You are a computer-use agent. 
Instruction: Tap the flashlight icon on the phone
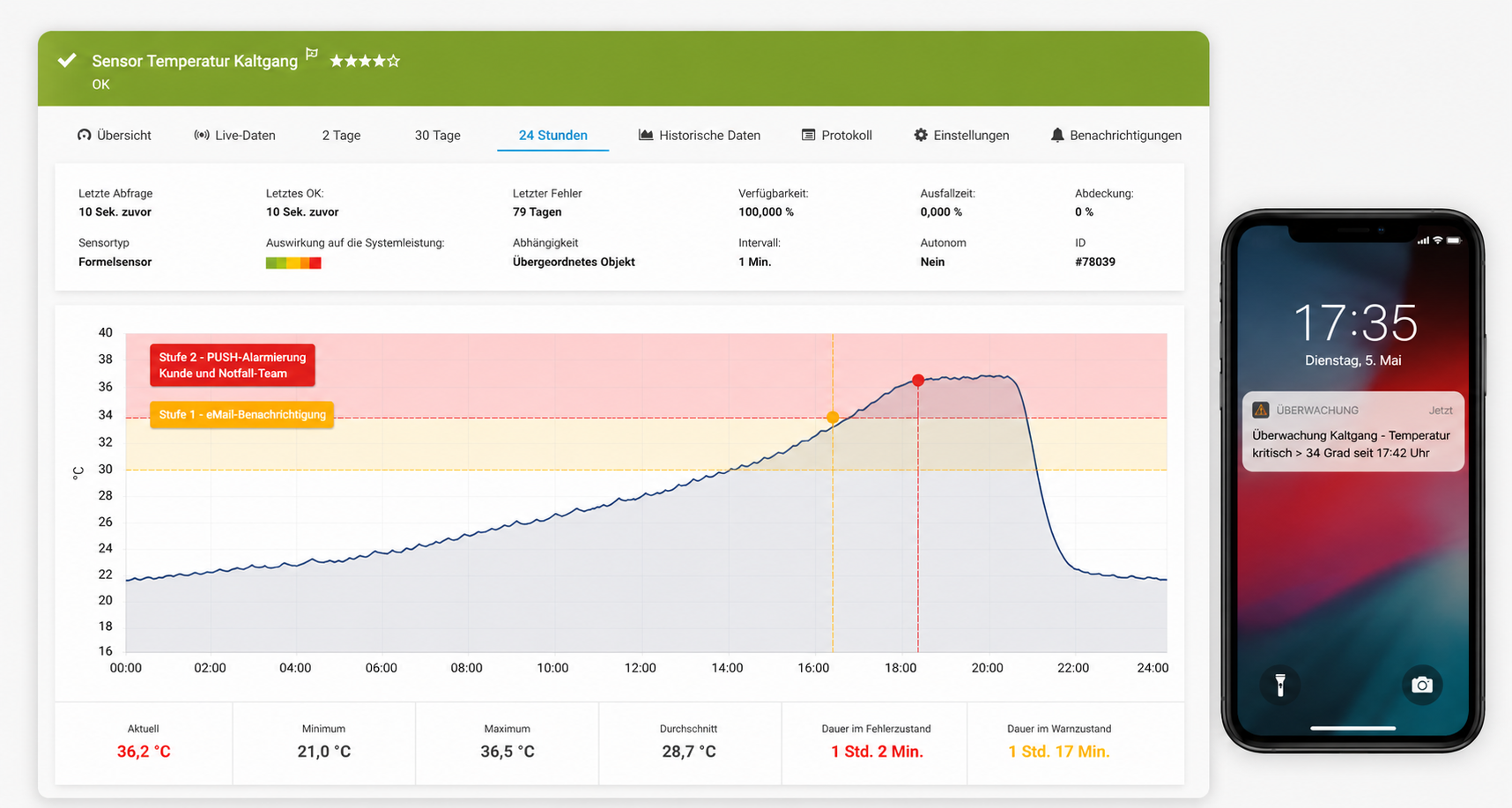1280,685
